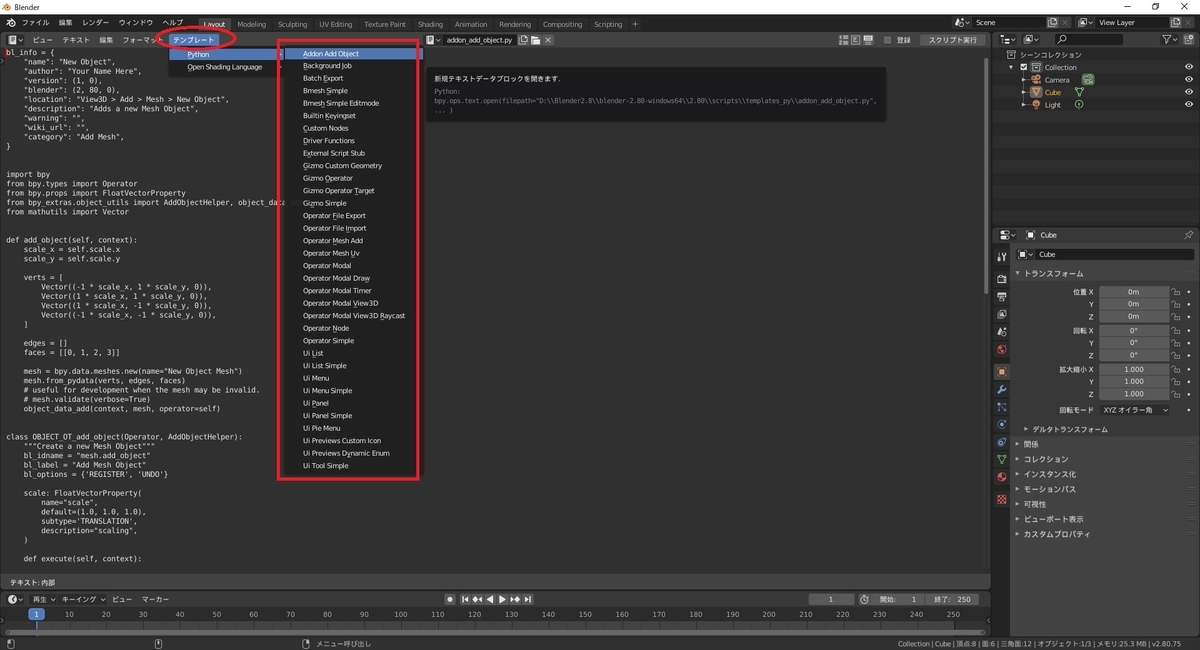
Task: Open file folder icon in text editor header
Action: [x=536, y=40]
